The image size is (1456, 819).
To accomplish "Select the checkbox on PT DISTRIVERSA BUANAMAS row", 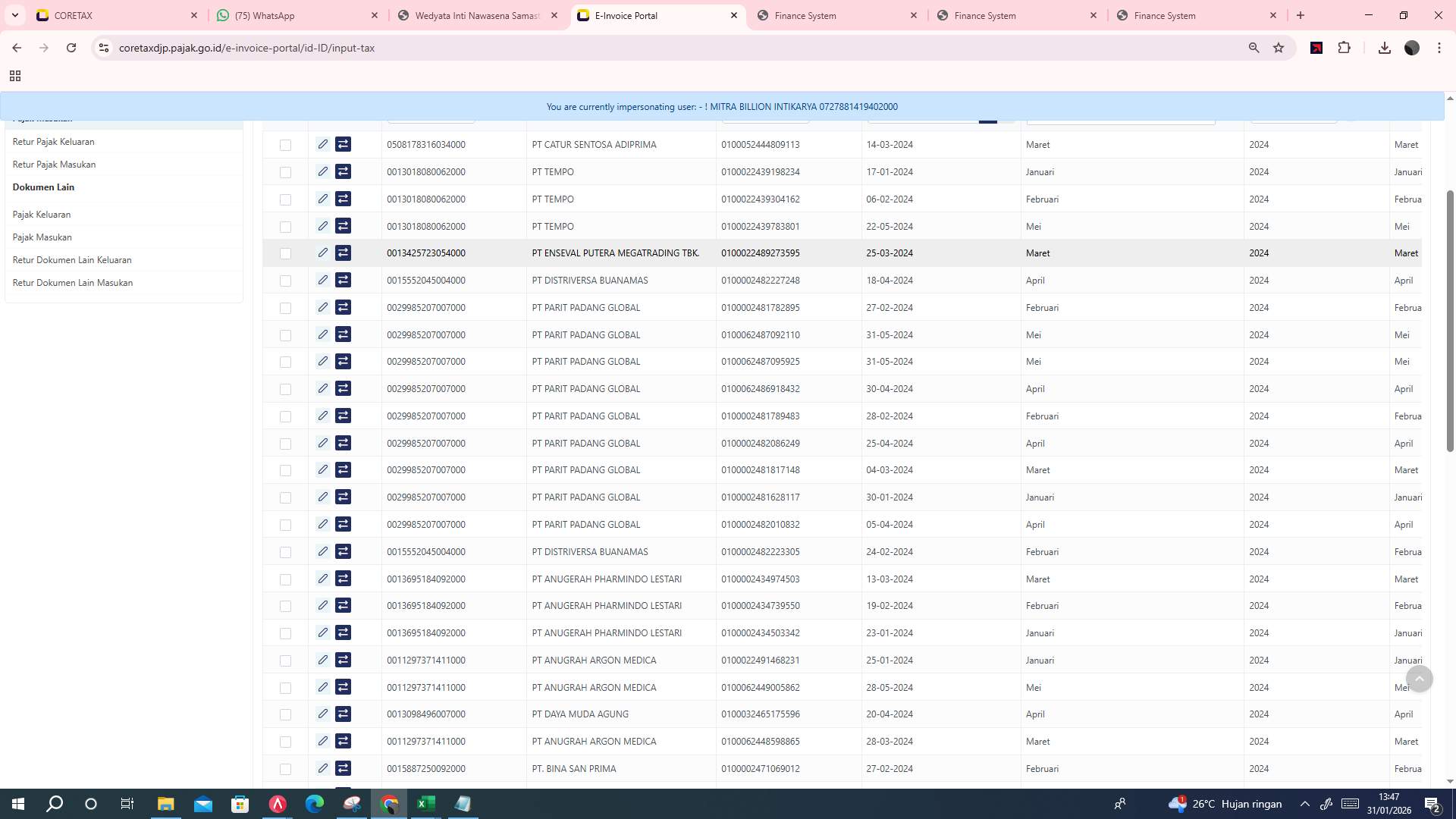I will (x=286, y=280).
